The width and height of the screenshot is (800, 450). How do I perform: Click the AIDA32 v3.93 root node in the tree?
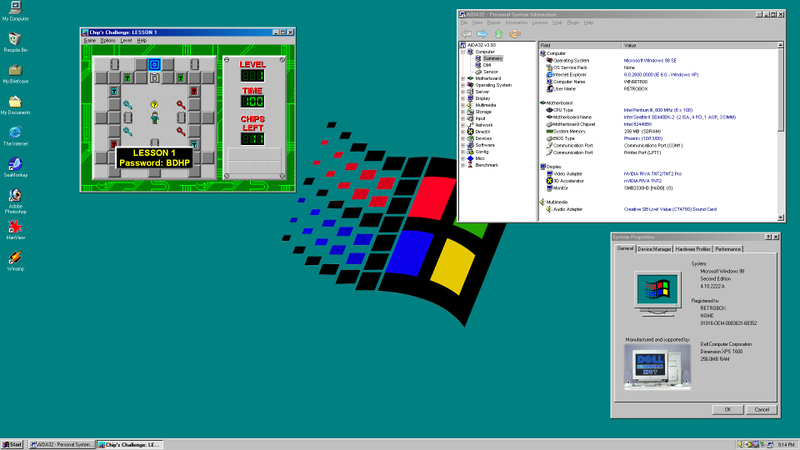[477, 45]
